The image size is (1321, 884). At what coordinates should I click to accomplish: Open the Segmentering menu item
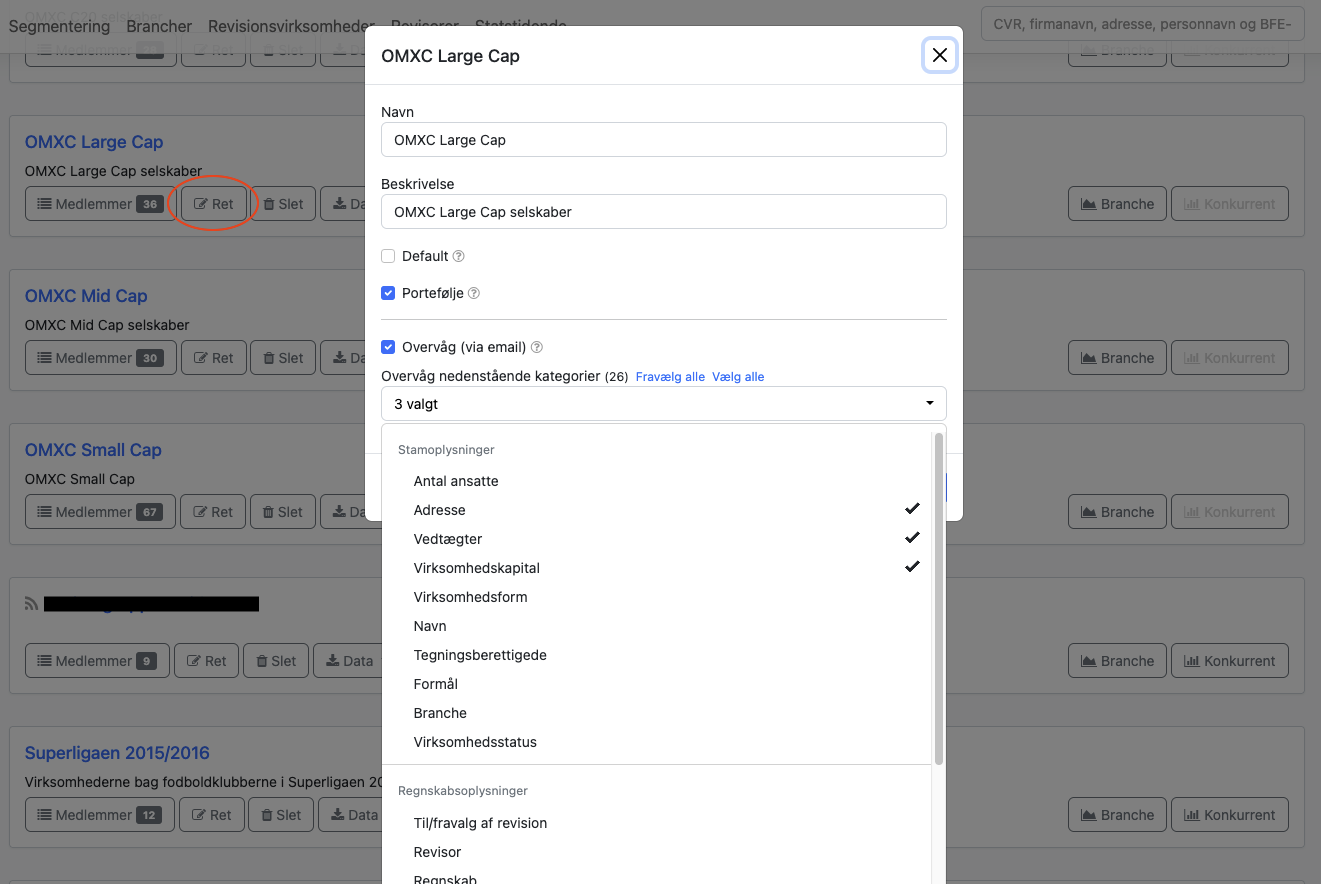tap(58, 26)
